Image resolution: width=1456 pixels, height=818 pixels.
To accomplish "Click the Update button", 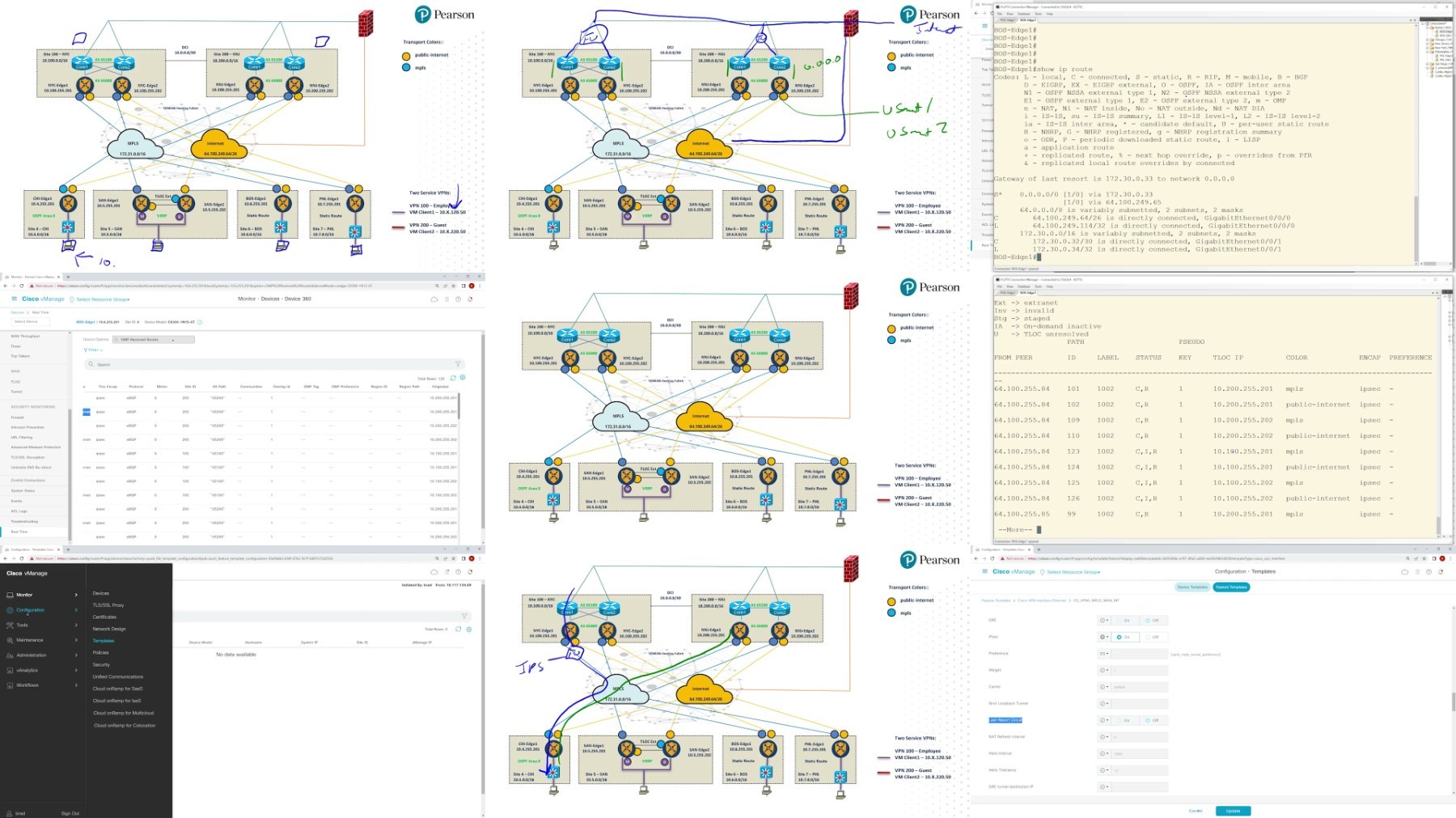I will click(1233, 811).
